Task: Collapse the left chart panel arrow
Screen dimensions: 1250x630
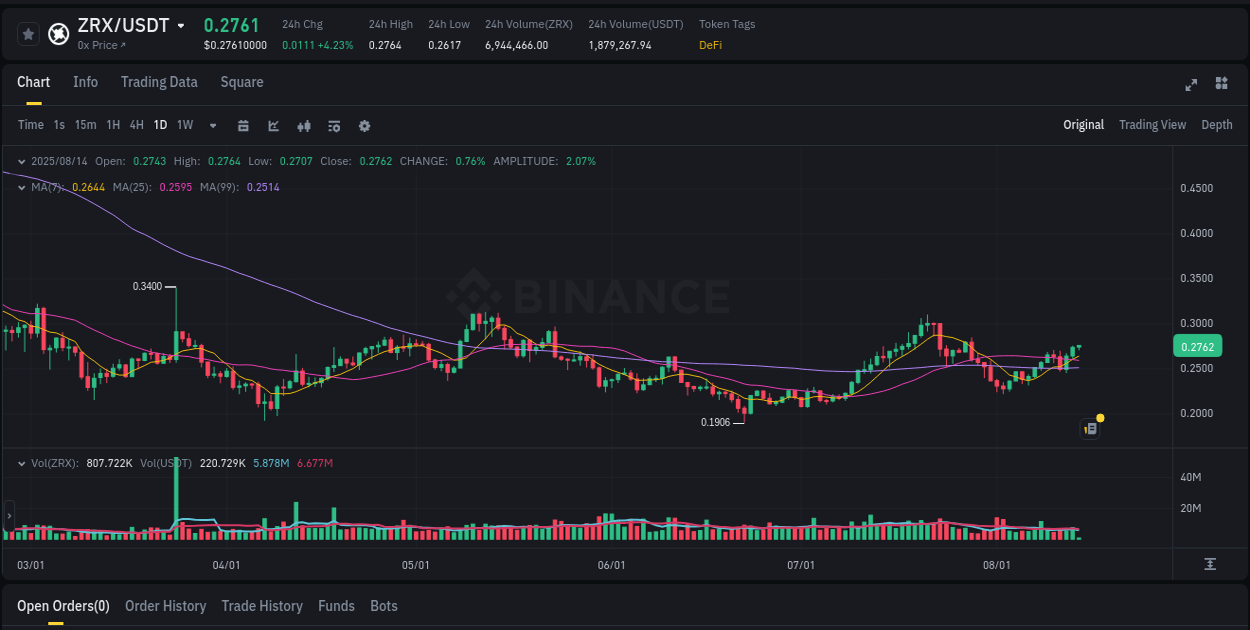Action: click(8, 516)
